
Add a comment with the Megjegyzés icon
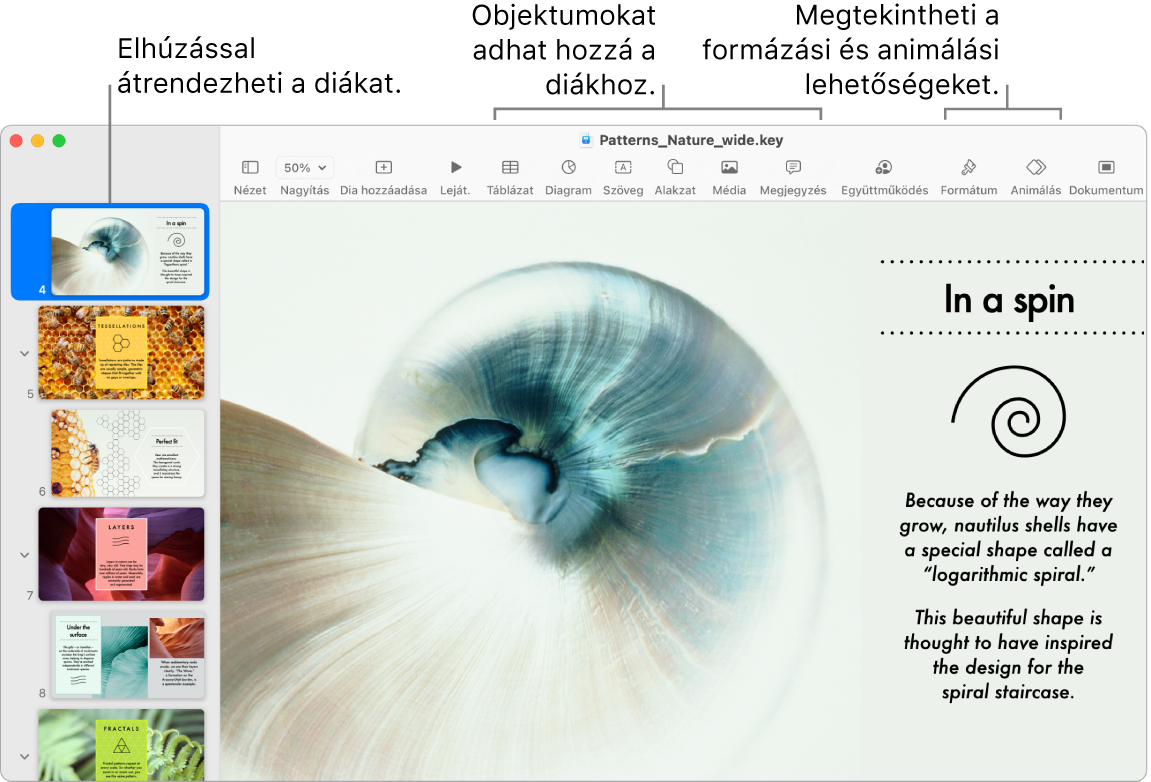(x=792, y=172)
